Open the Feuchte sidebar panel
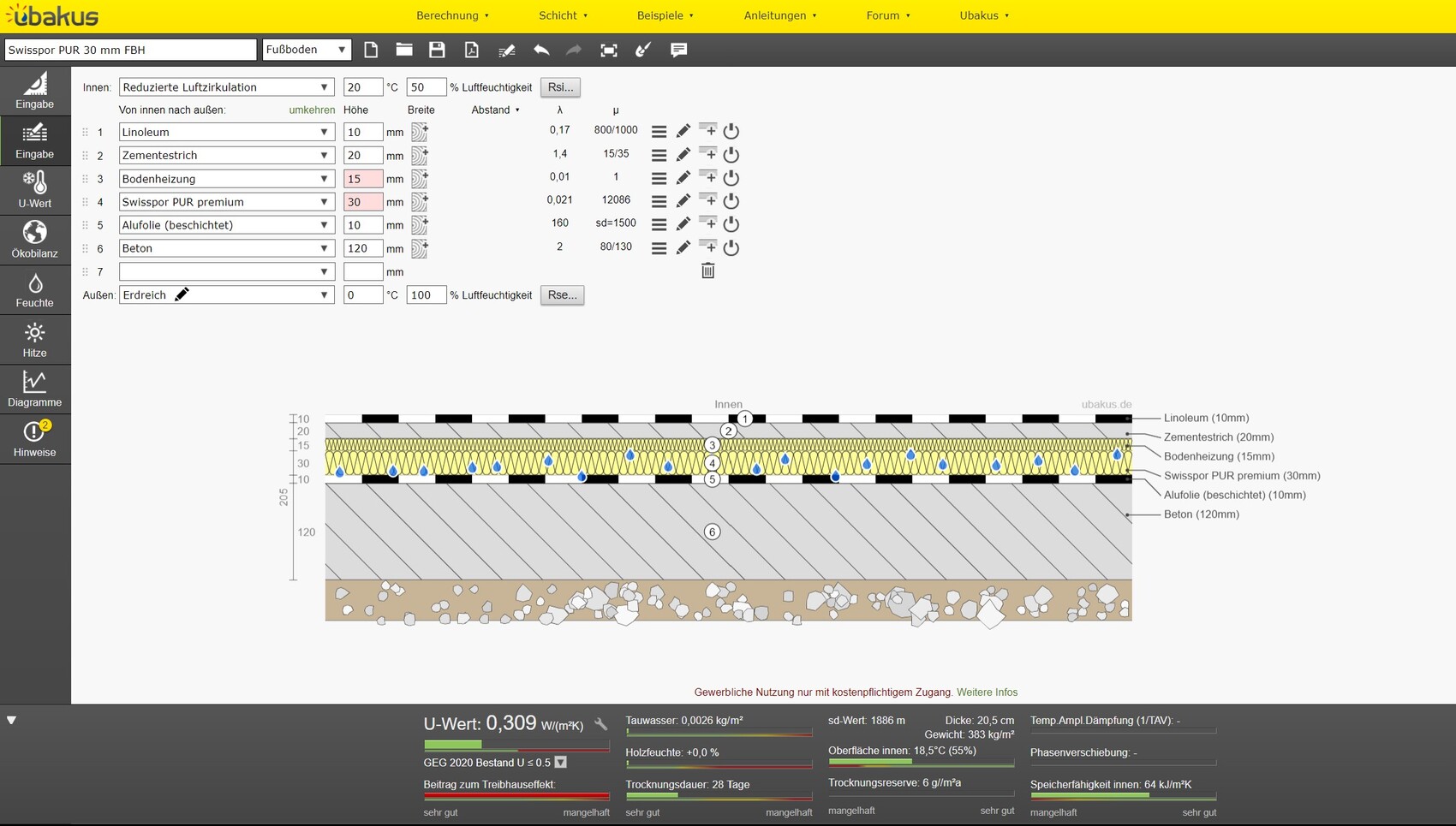This screenshot has width=1456, height=826. coord(35,290)
